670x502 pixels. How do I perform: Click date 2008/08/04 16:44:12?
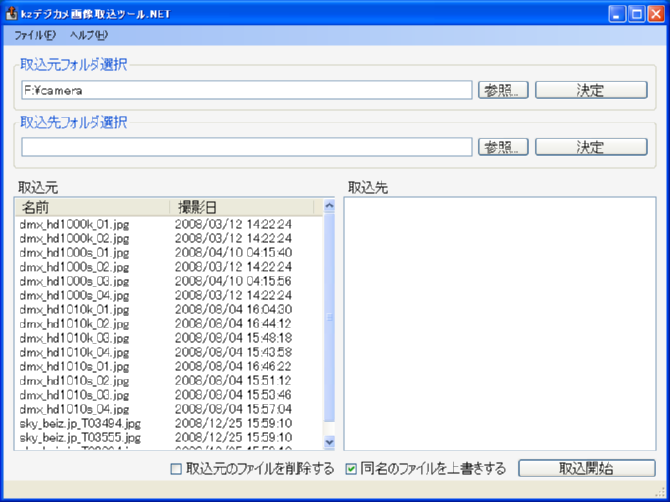click(233, 324)
